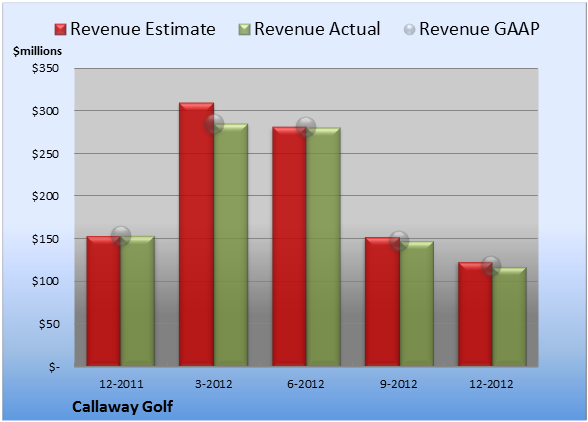Click the '$50' axis value
The height and width of the screenshot is (422, 588).
(x=49, y=324)
